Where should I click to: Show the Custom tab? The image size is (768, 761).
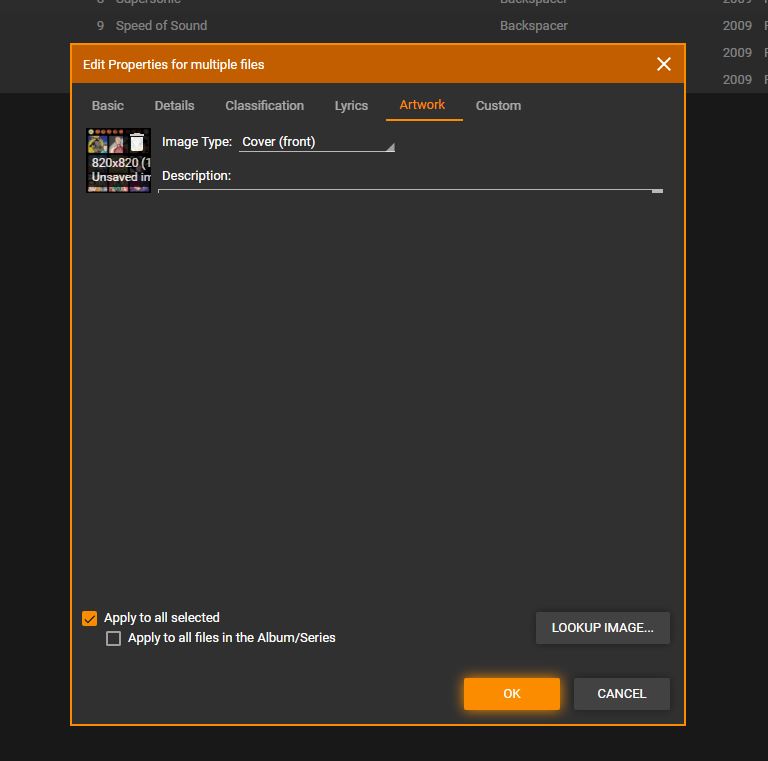(x=498, y=105)
